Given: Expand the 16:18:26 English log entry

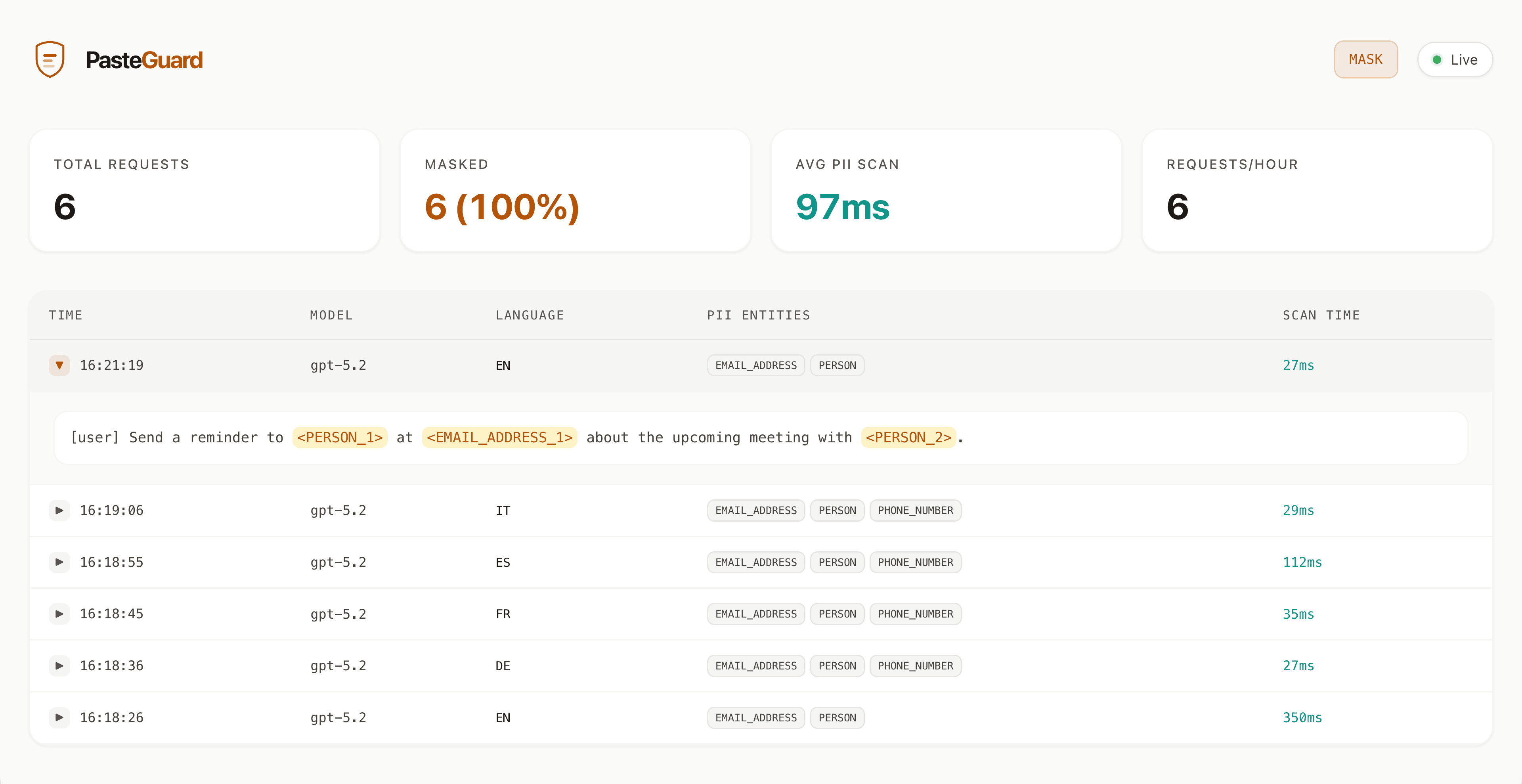Looking at the screenshot, I should [x=59, y=717].
